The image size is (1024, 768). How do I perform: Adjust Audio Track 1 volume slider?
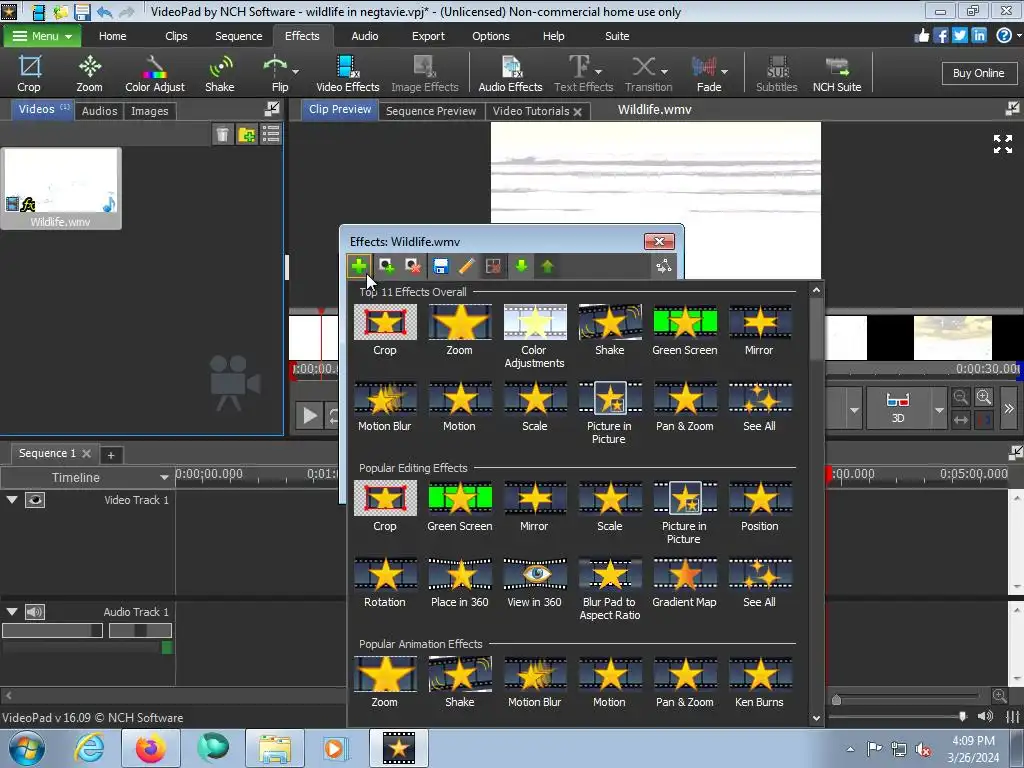click(x=52, y=630)
